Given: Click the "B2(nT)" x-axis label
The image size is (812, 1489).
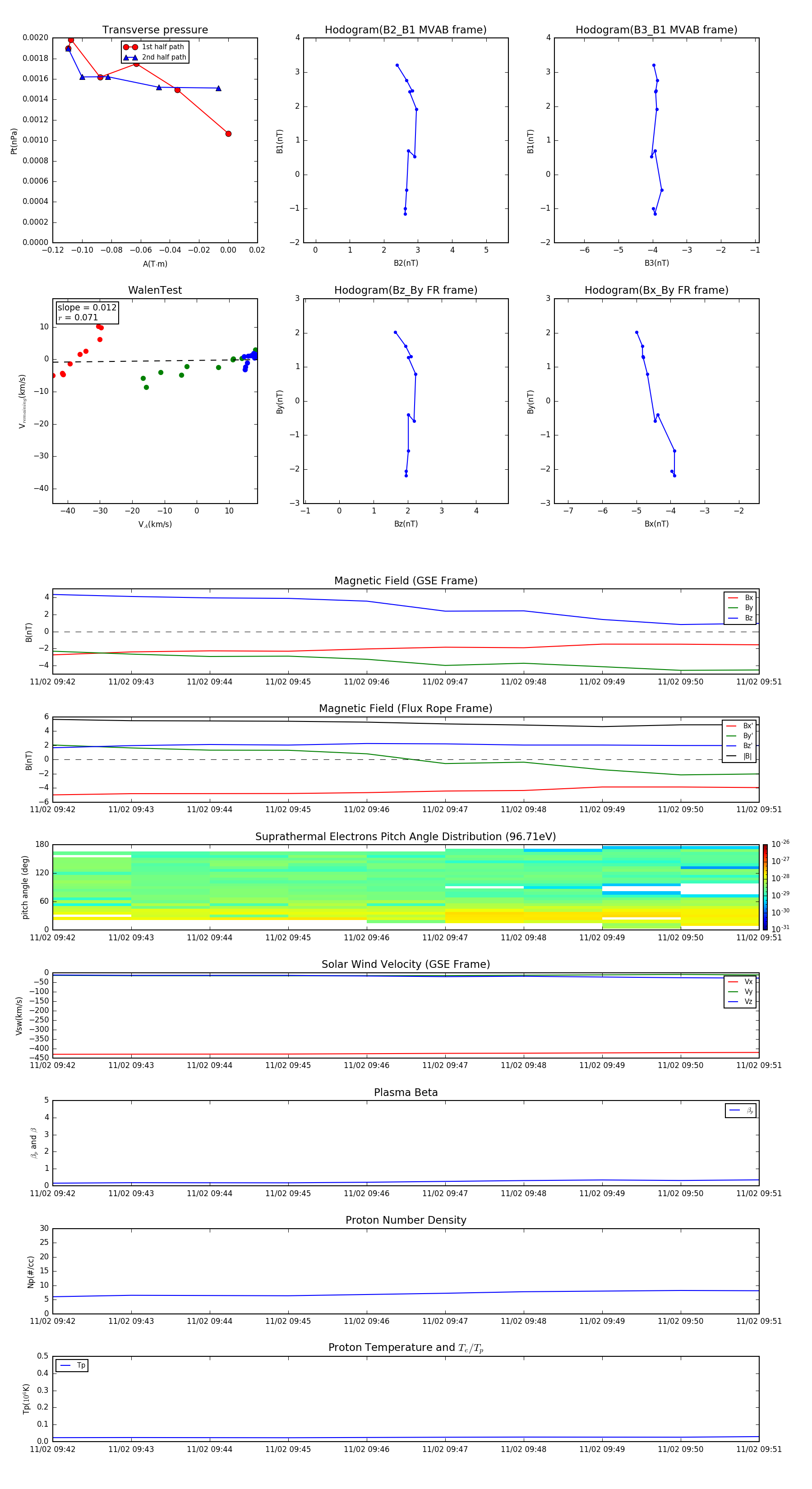Looking at the screenshot, I should click(406, 263).
